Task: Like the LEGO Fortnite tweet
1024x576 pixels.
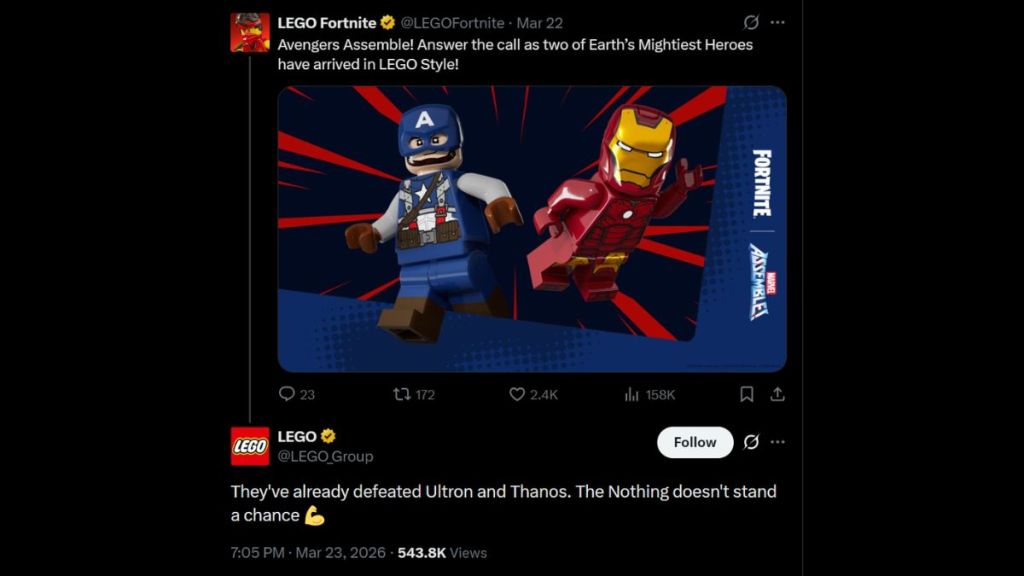Action: tap(520, 394)
